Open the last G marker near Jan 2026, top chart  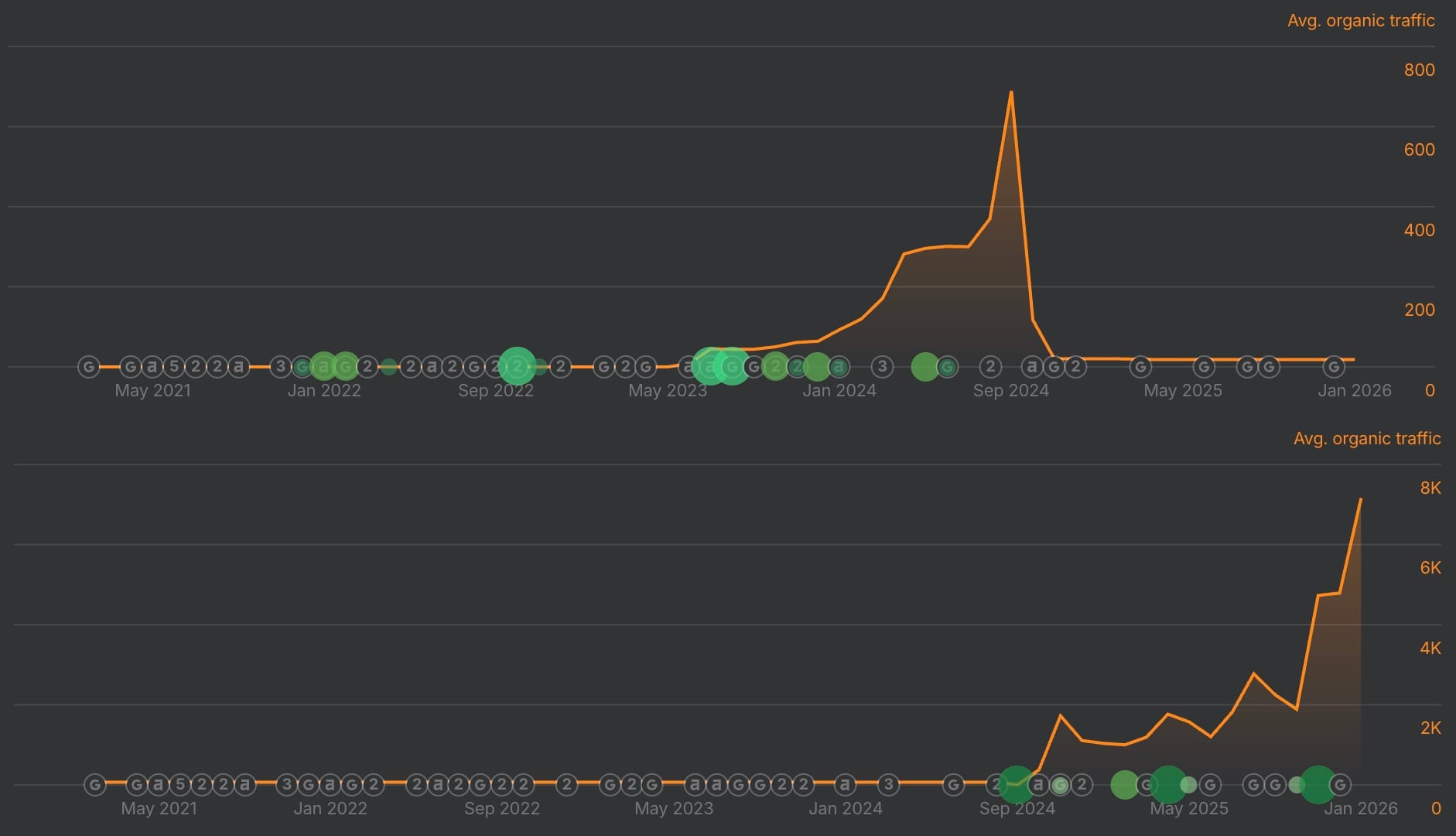click(1333, 366)
